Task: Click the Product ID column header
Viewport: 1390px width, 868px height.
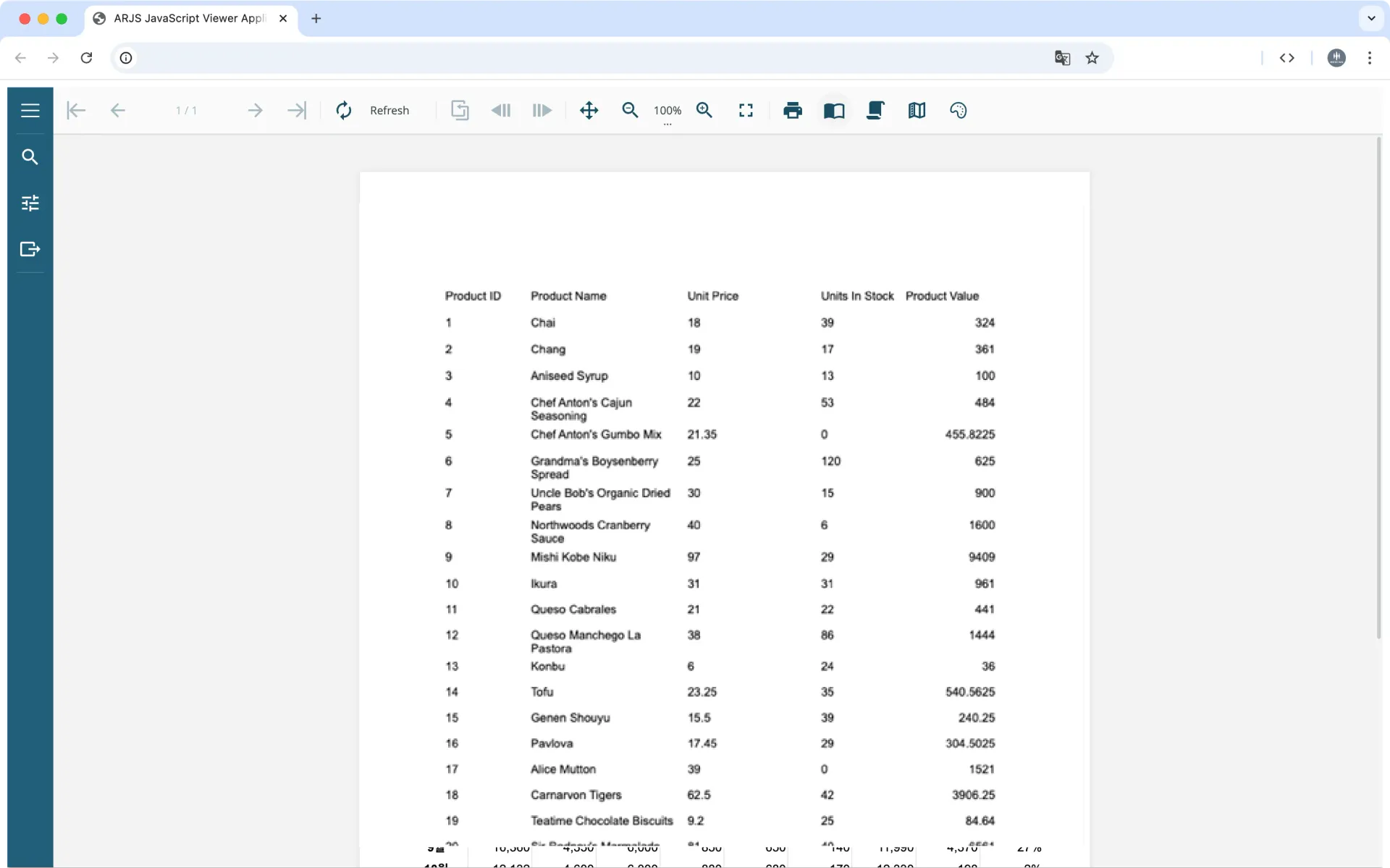Action: pyautogui.click(x=473, y=296)
